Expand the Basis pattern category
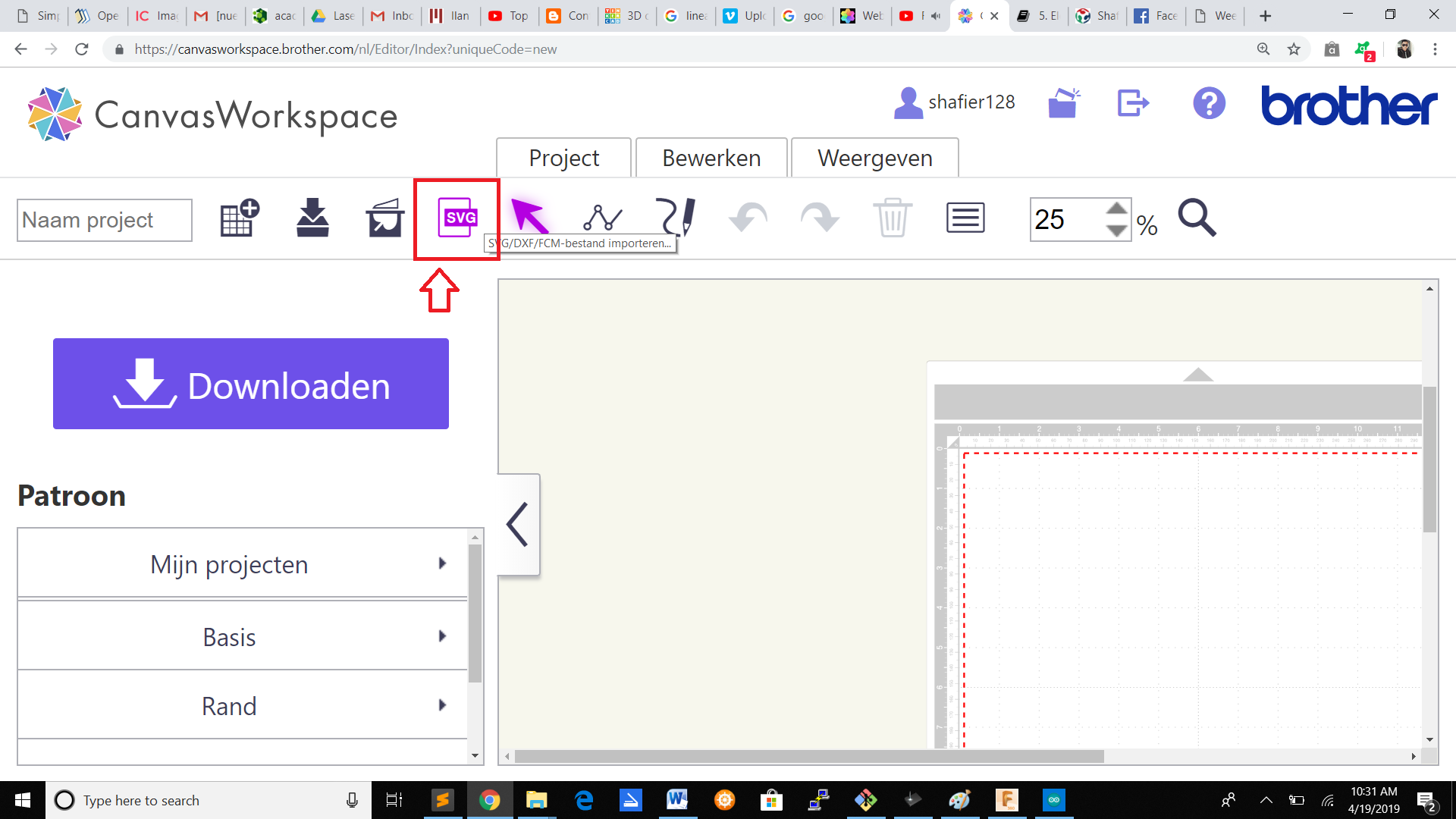 243,636
